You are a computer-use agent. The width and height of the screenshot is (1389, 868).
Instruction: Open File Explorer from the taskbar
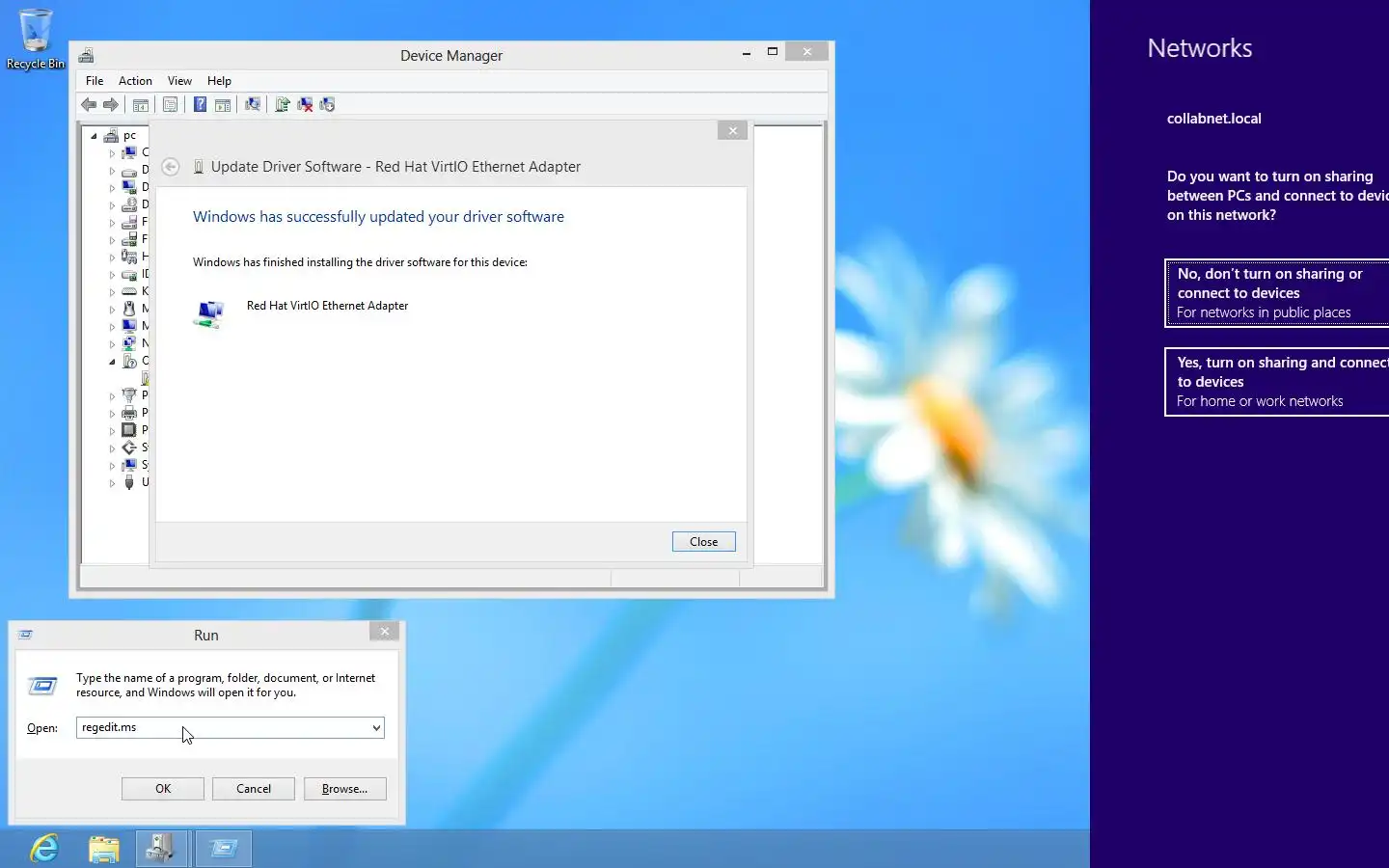click(x=103, y=849)
